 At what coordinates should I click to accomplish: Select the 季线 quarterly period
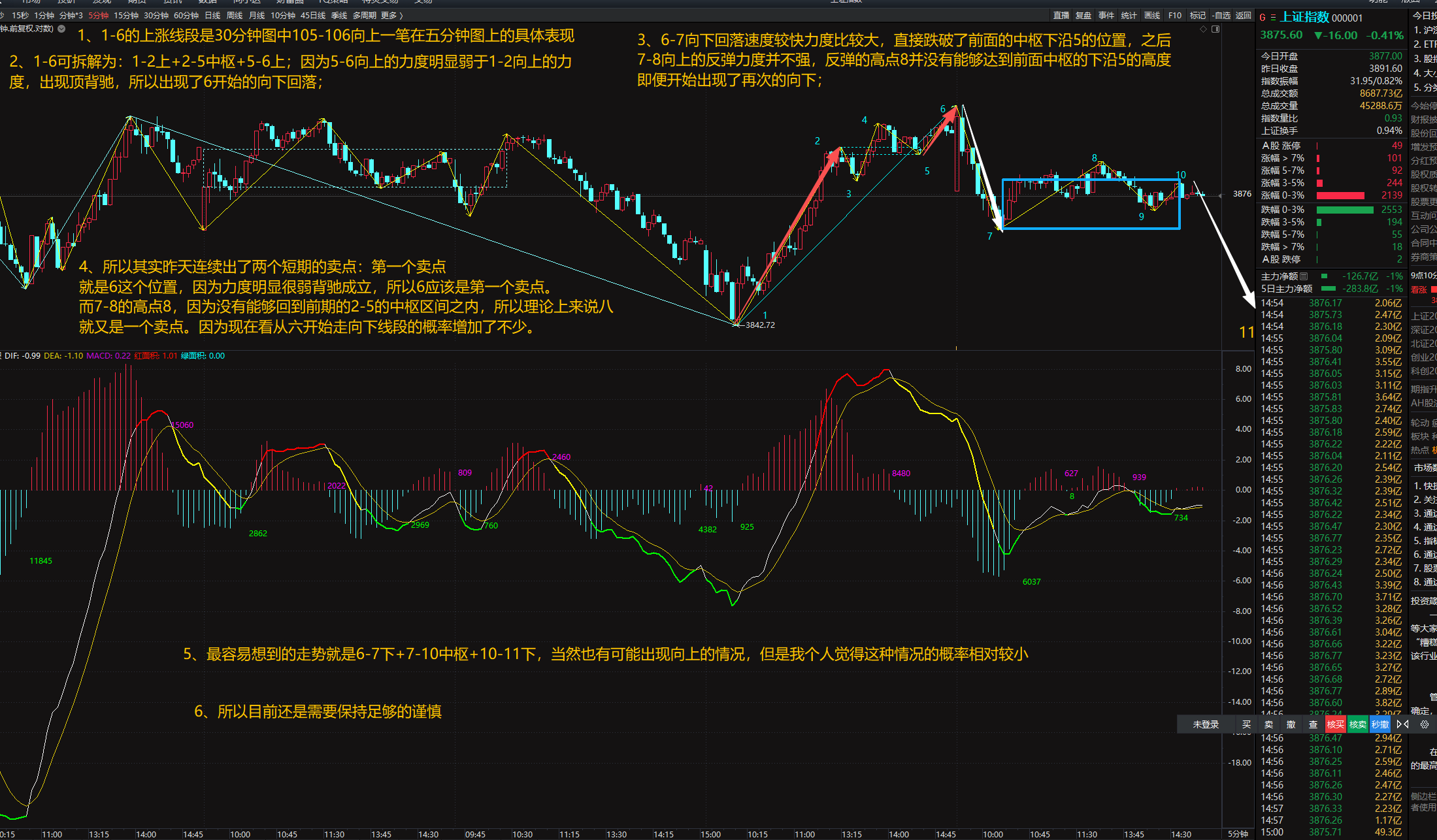(x=339, y=15)
